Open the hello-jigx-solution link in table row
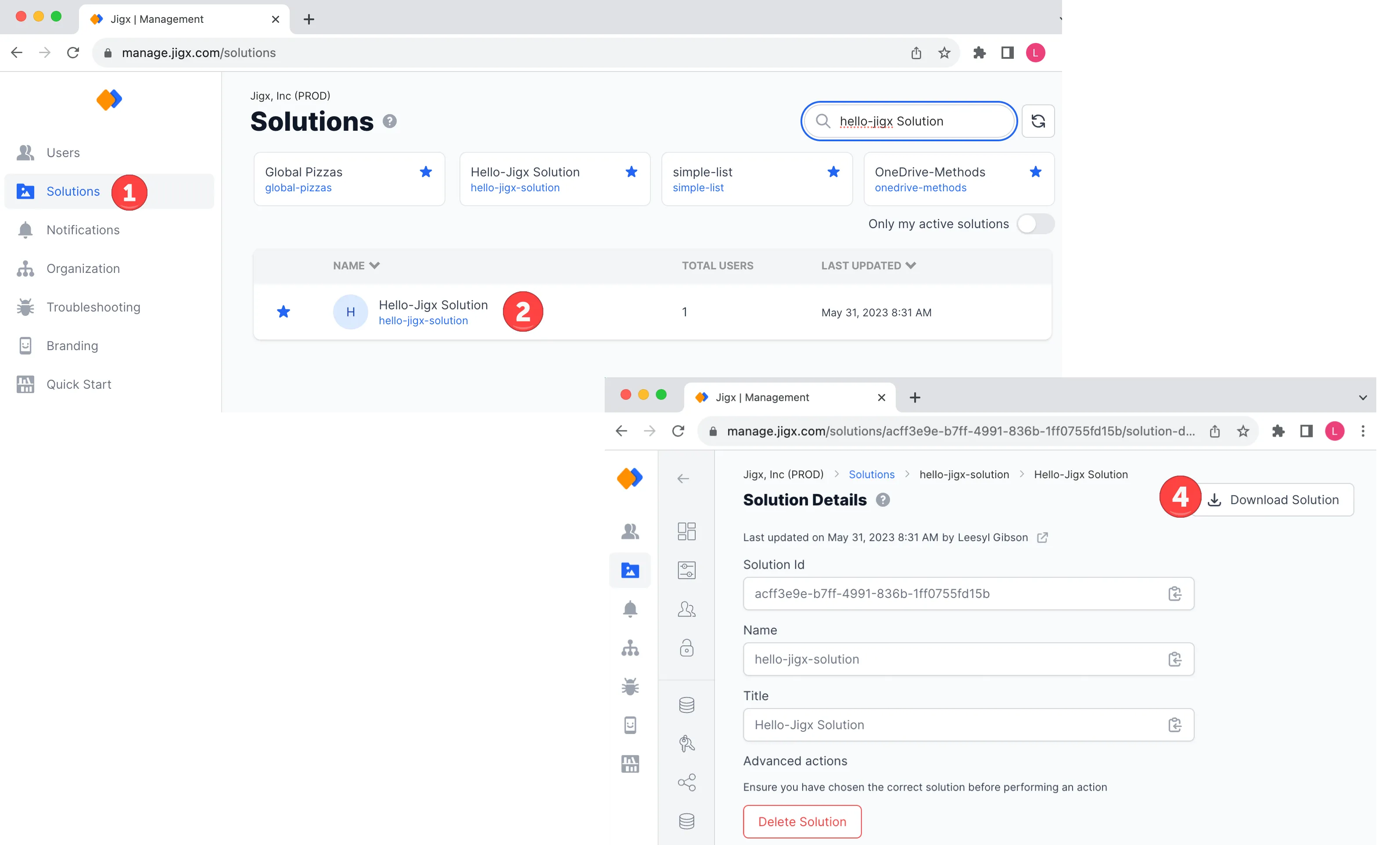Image resolution: width=1400 pixels, height=845 pixels. coord(424,320)
